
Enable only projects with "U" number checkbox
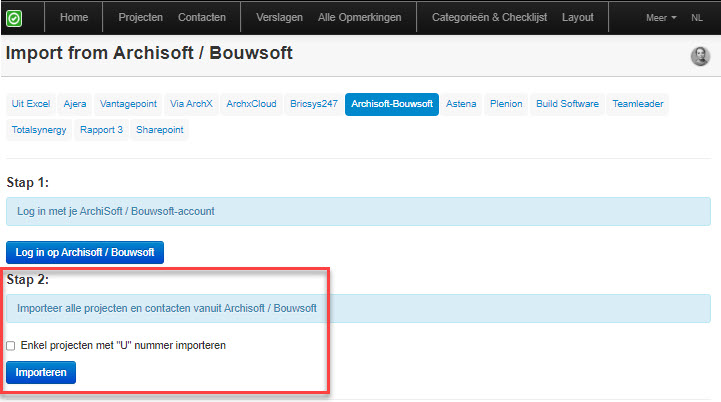click(11, 346)
